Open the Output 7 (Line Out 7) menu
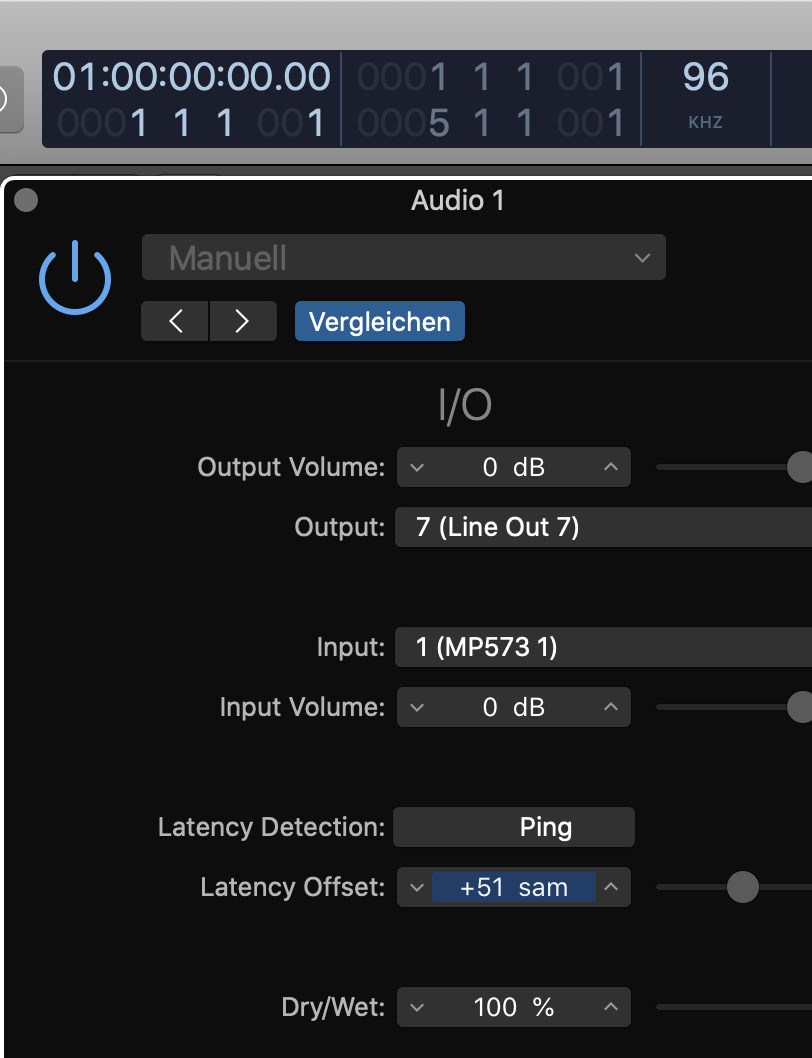 pyautogui.click(x=603, y=527)
